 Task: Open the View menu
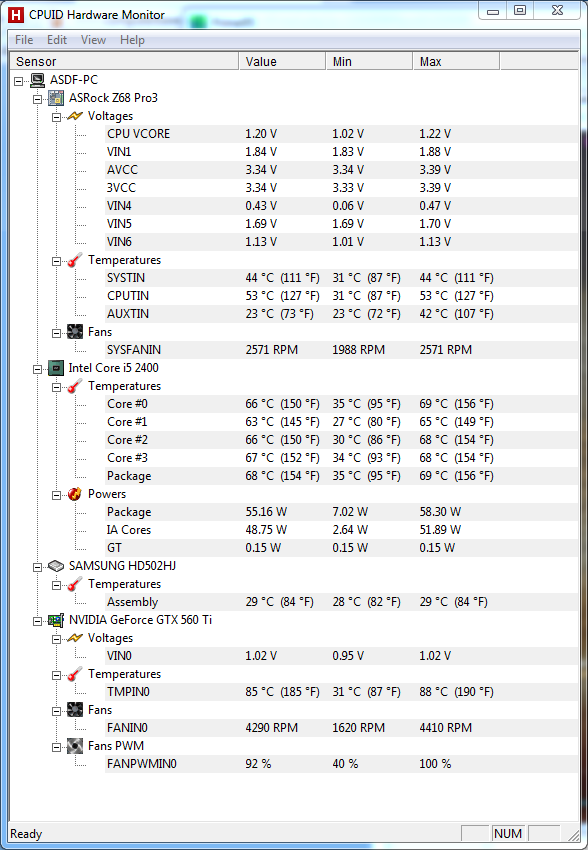pos(93,40)
